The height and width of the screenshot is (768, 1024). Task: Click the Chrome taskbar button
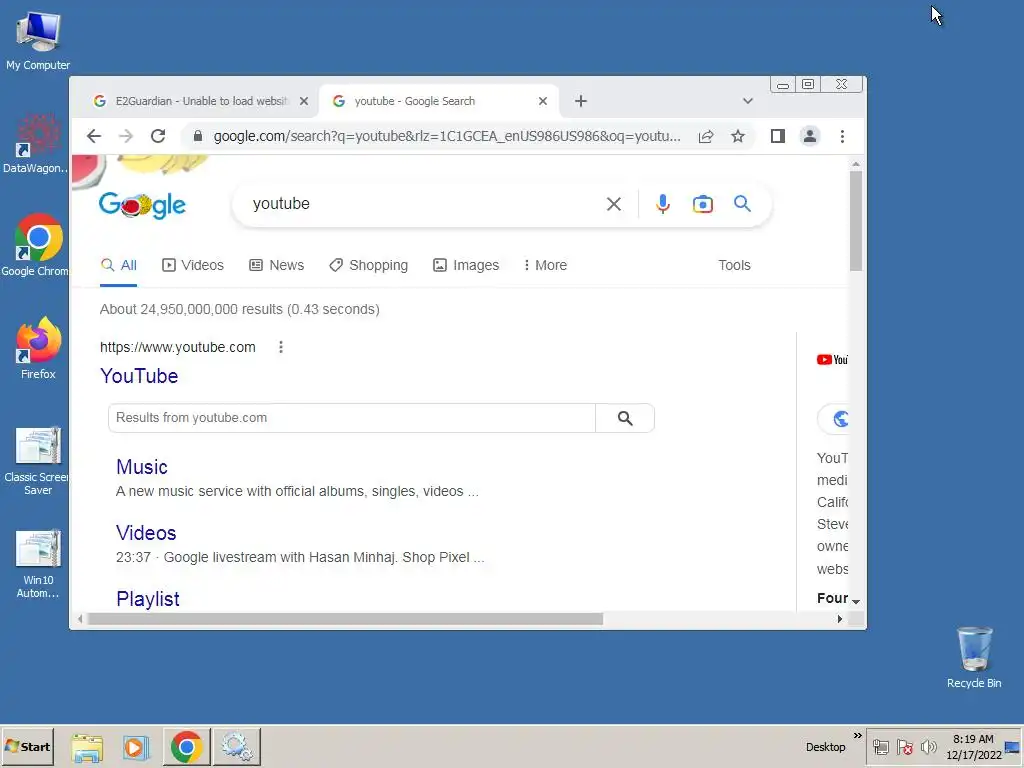[x=187, y=747]
